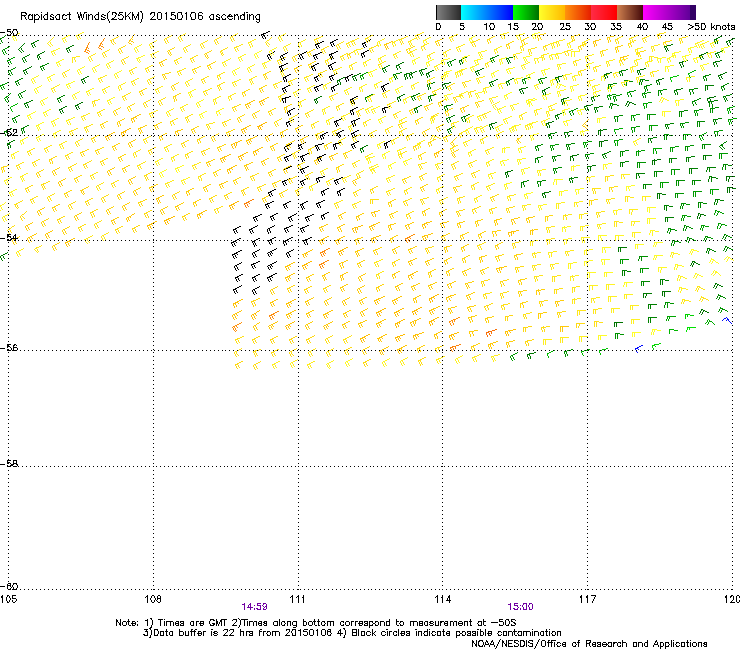Image resolution: width=740 pixels, height=650 pixels.
Task: Click the '10' legend scale label
Action: (489, 27)
